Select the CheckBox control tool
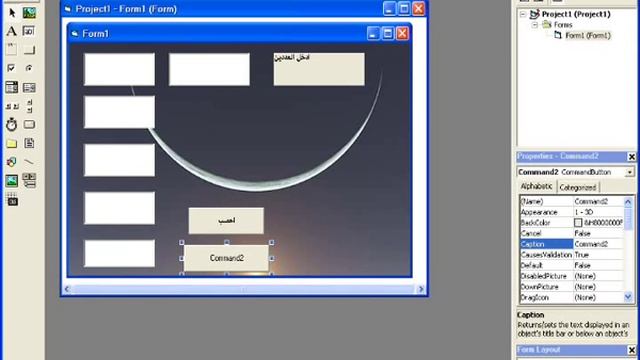Viewport: 640px width, 360px height. click(12, 68)
